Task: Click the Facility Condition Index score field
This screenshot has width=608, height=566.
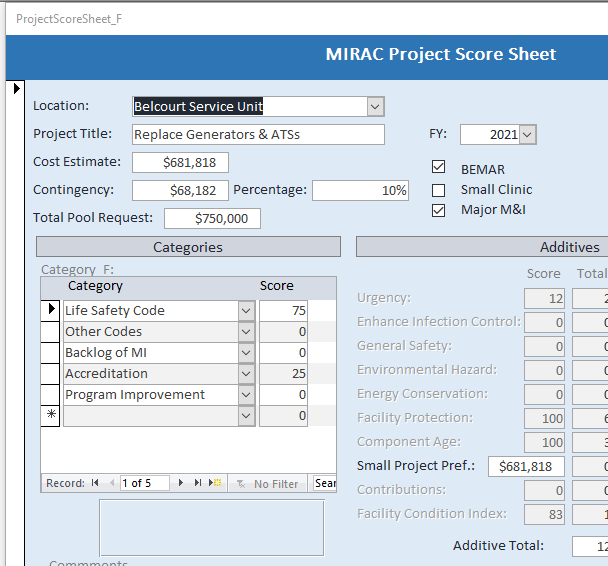Action: [544, 514]
